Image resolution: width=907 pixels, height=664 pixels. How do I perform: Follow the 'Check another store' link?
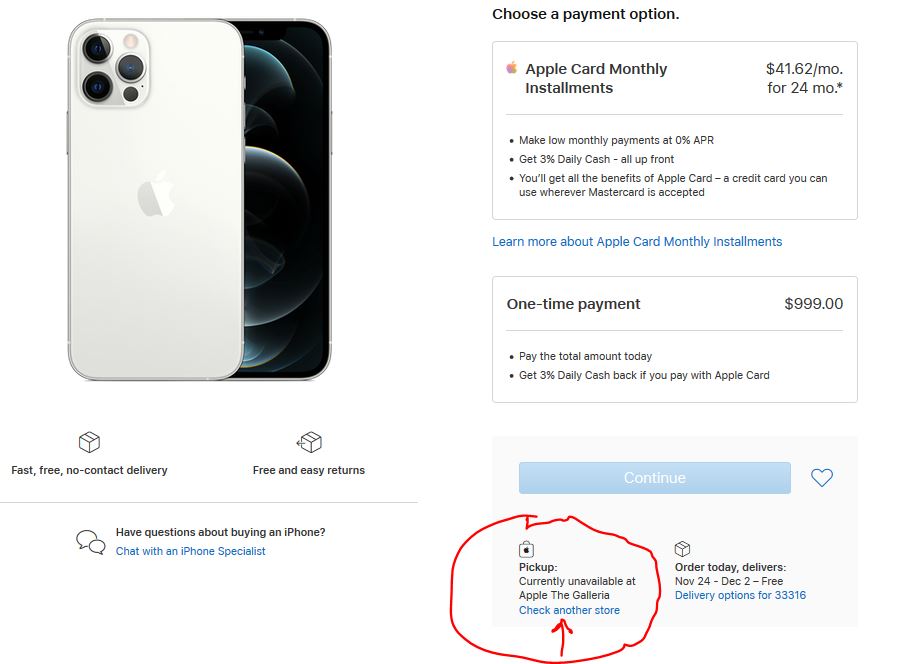click(570, 609)
